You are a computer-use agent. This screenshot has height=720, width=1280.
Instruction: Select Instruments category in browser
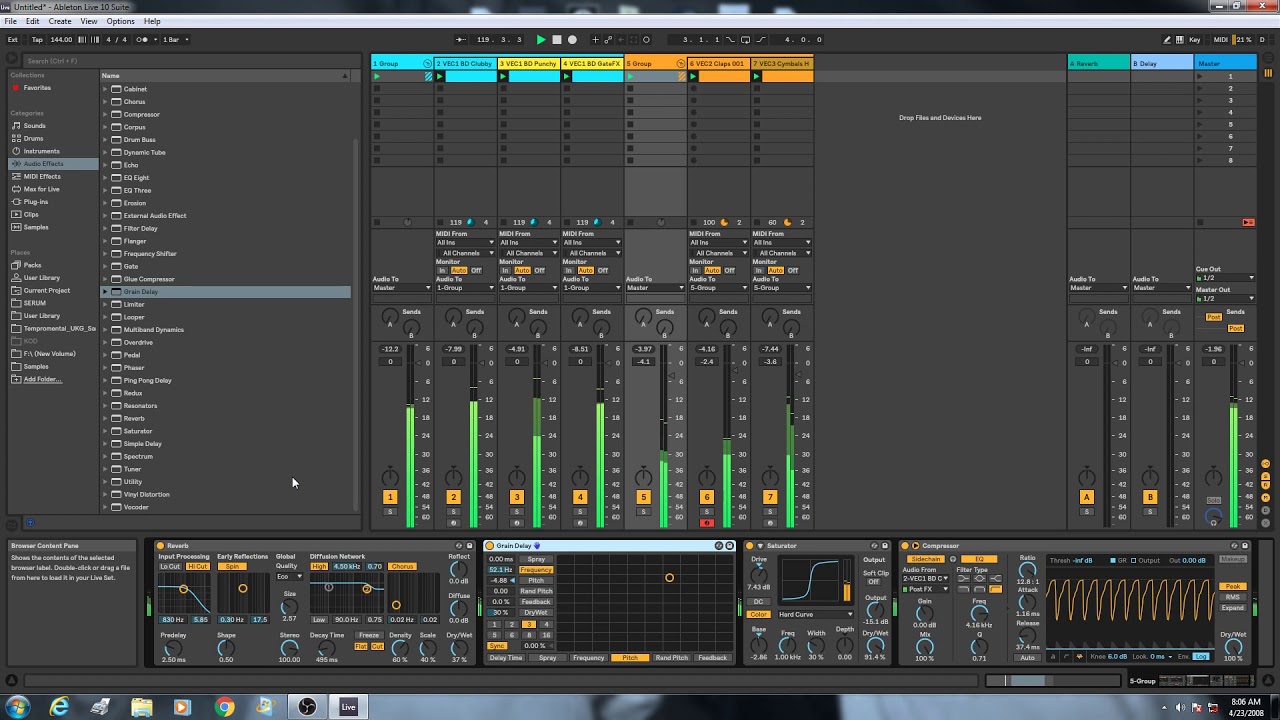point(41,151)
